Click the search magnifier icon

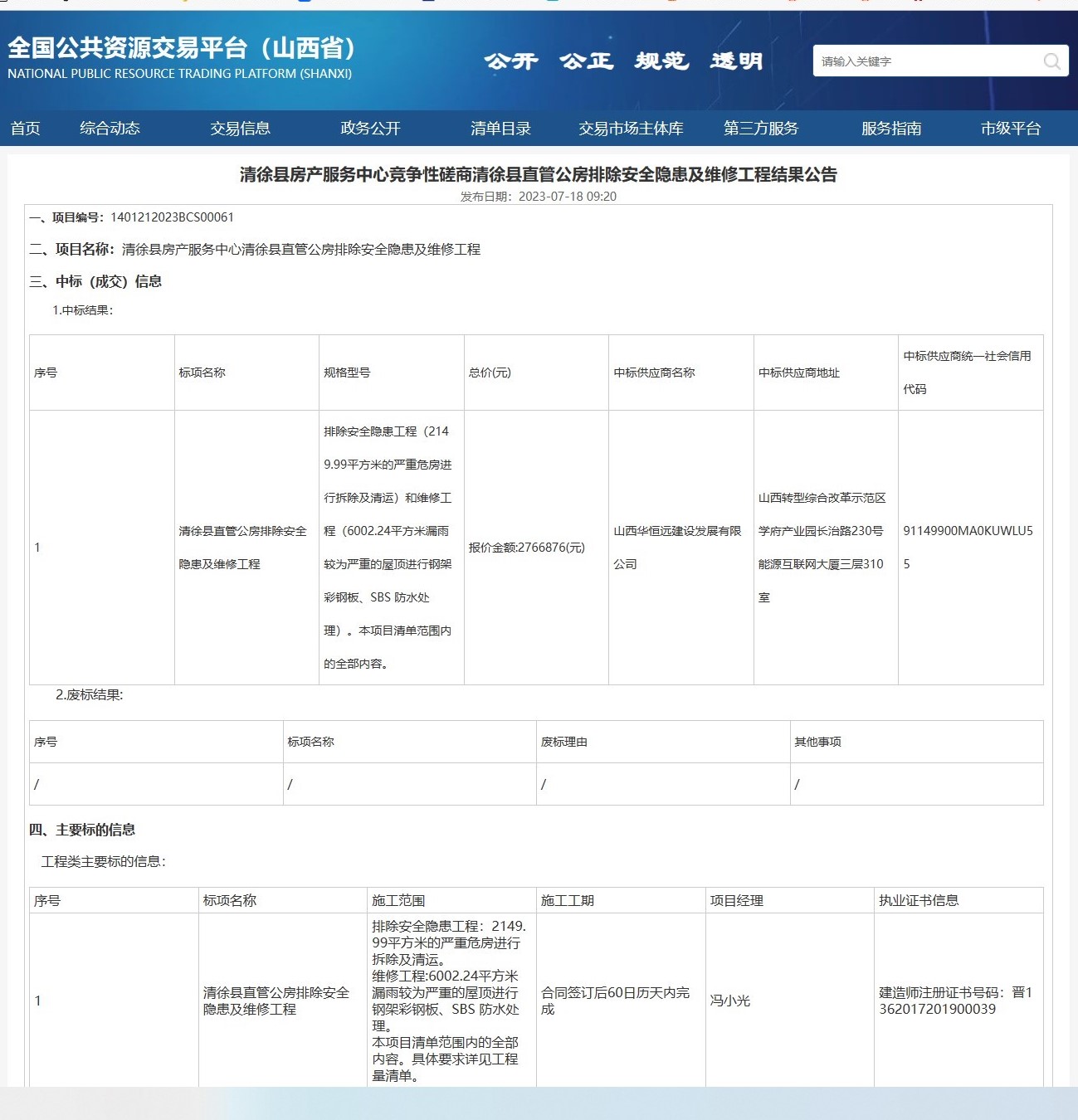point(1051,61)
